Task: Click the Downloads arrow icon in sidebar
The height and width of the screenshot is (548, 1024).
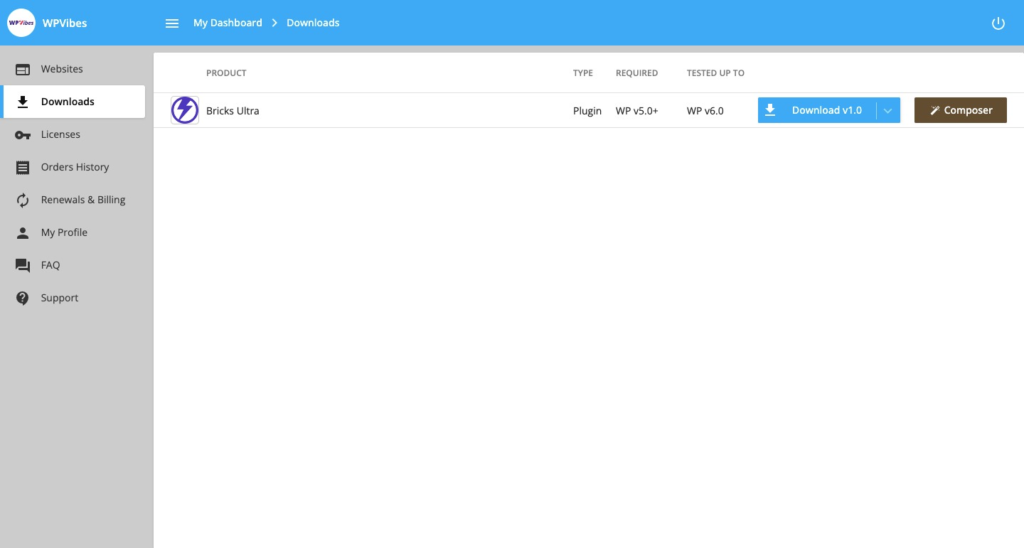Action: point(23,102)
